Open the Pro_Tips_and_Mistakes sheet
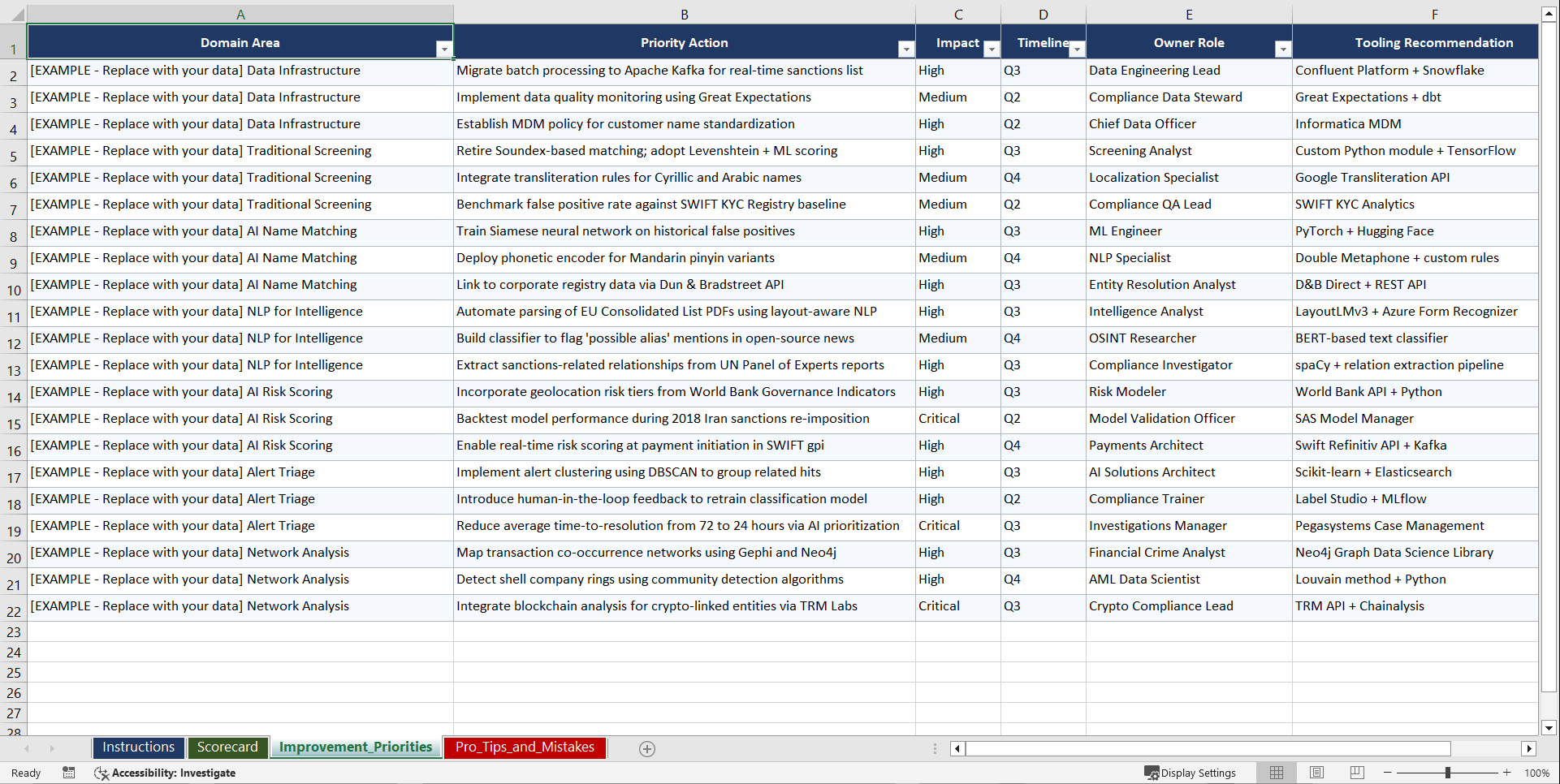The height and width of the screenshot is (784, 1560). (524, 747)
